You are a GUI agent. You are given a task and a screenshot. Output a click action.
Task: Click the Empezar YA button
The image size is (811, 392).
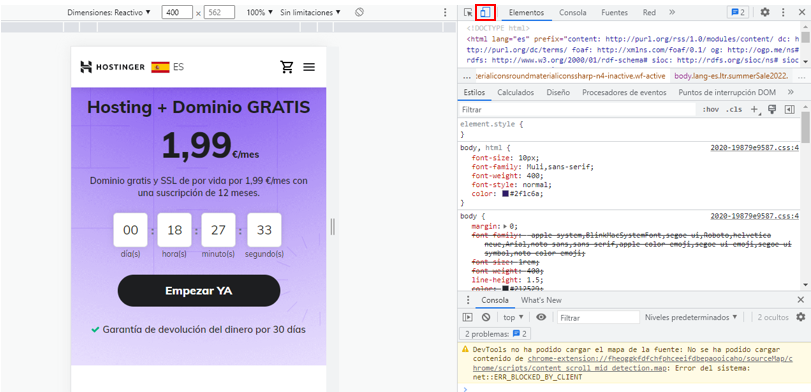[x=199, y=291]
